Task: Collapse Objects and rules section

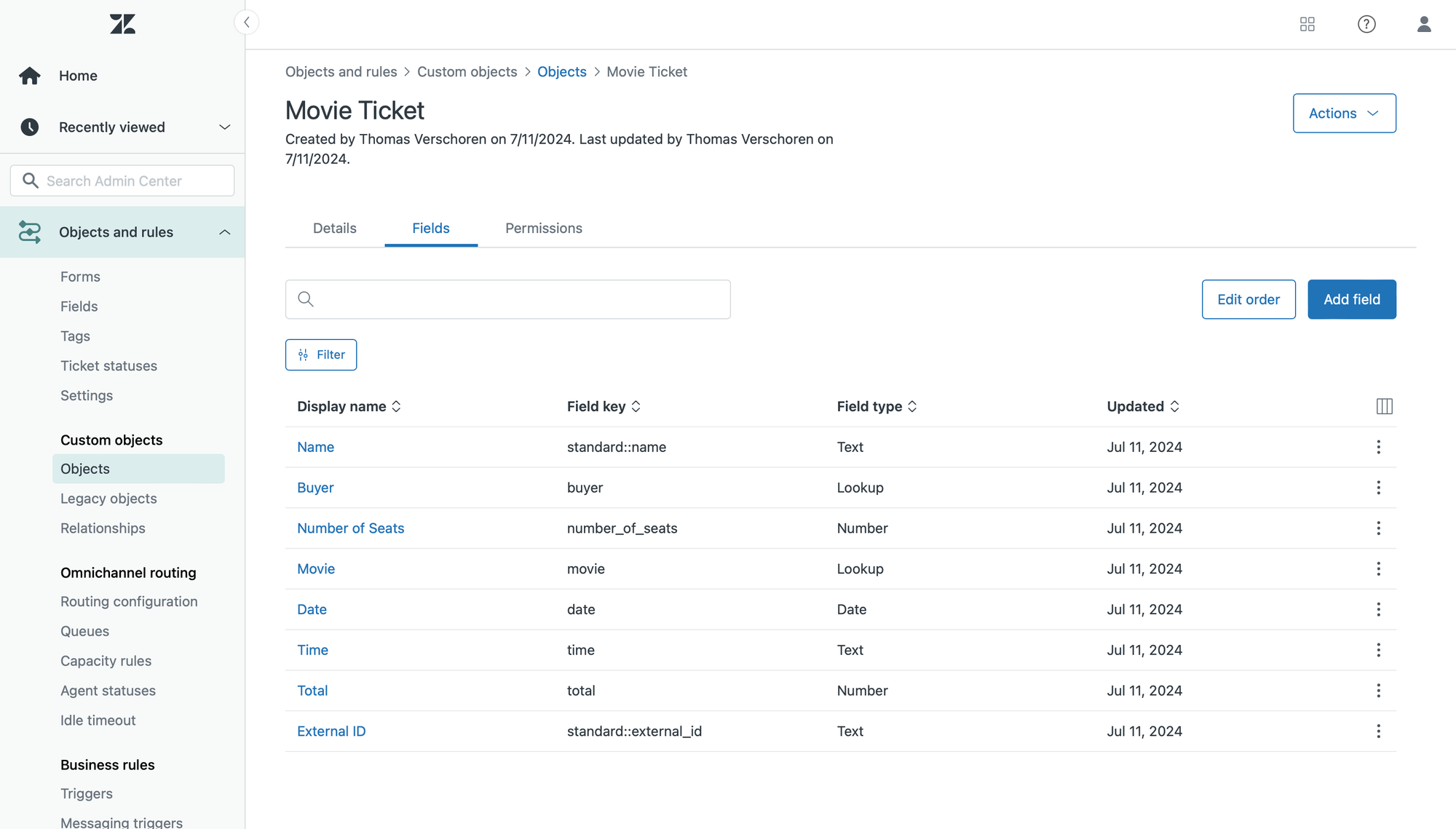Action: pos(224,232)
